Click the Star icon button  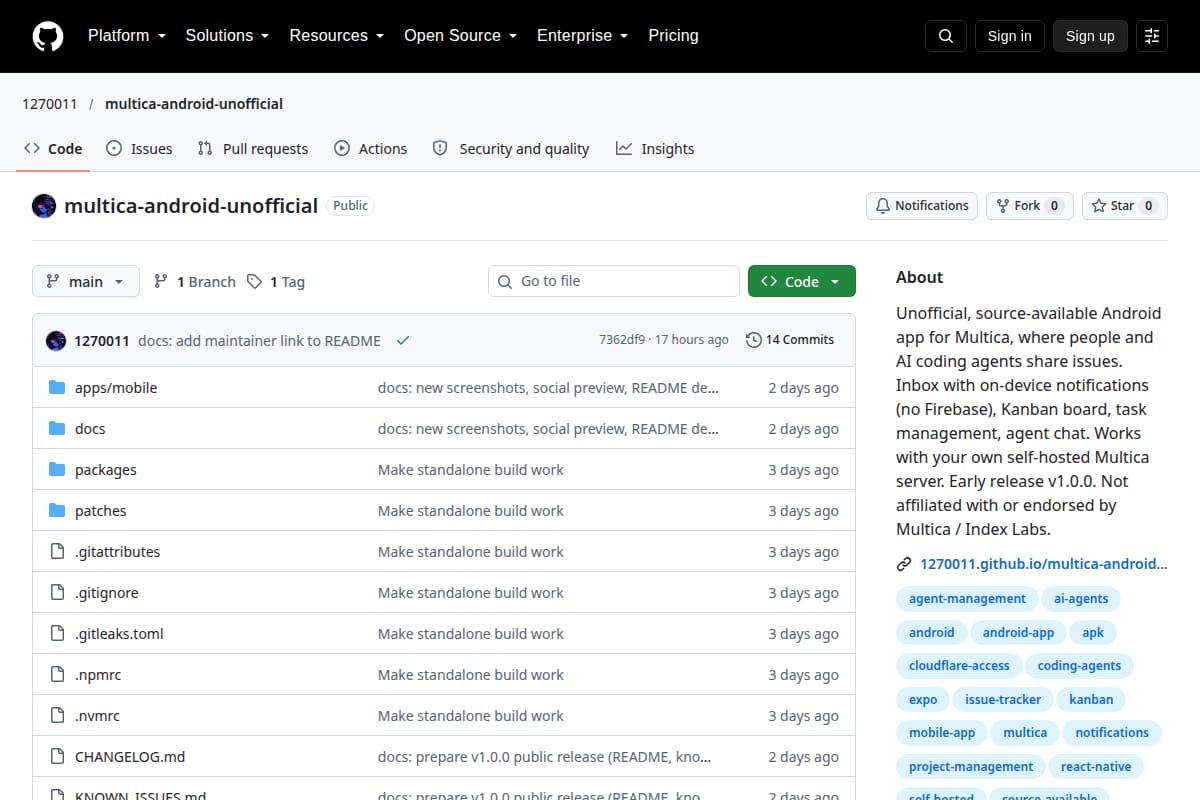[1125, 206]
